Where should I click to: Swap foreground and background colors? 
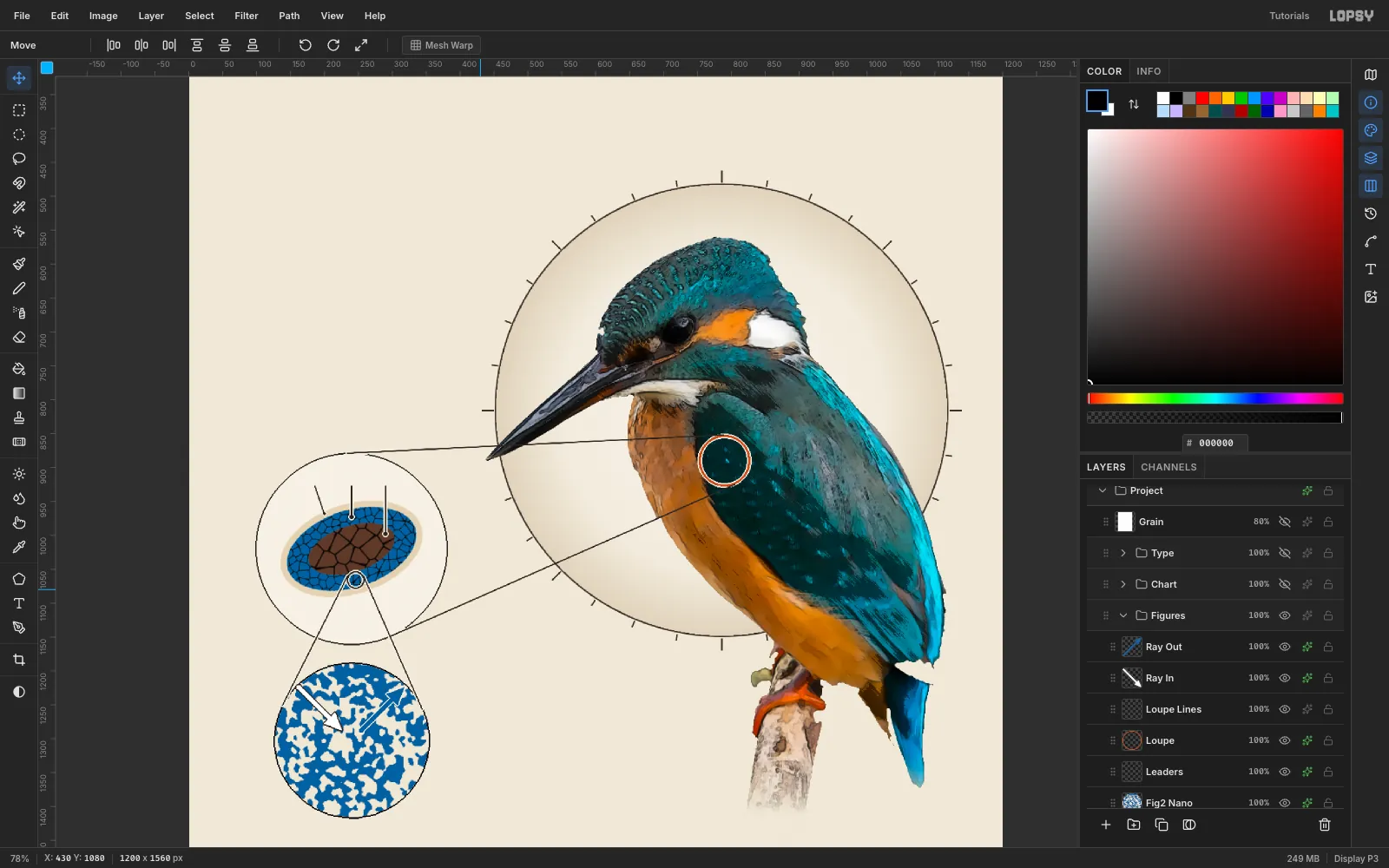[1134, 104]
